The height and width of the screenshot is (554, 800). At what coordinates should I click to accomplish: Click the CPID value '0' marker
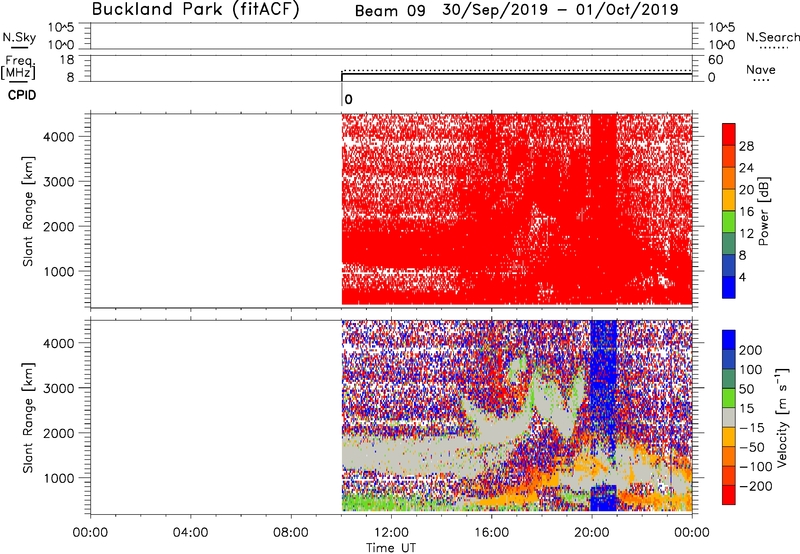(x=348, y=99)
